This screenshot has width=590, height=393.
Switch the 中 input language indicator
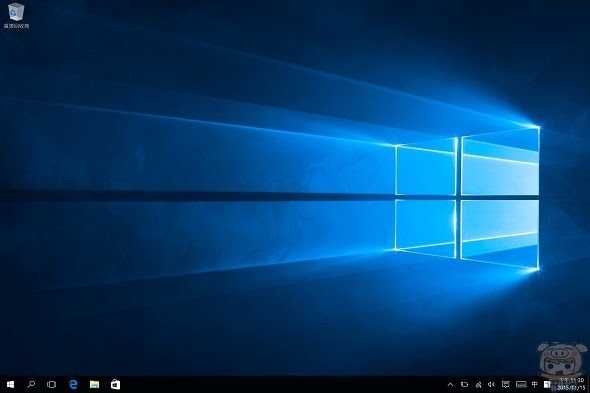[x=535, y=384]
